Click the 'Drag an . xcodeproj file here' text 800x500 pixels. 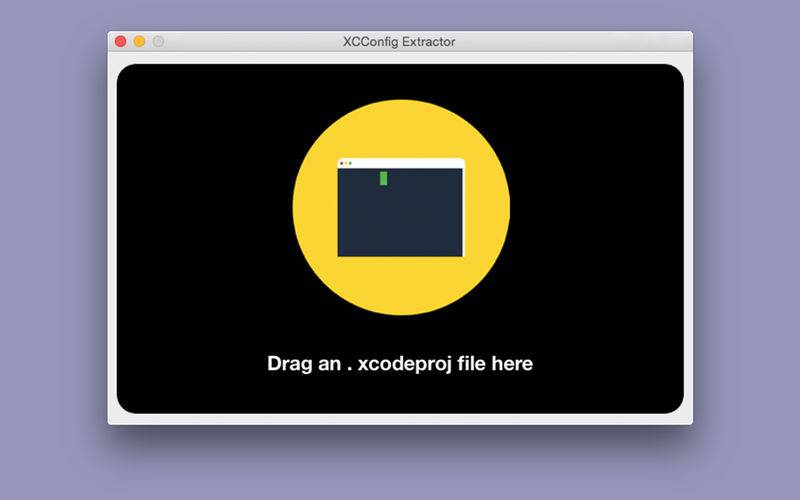(400, 364)
